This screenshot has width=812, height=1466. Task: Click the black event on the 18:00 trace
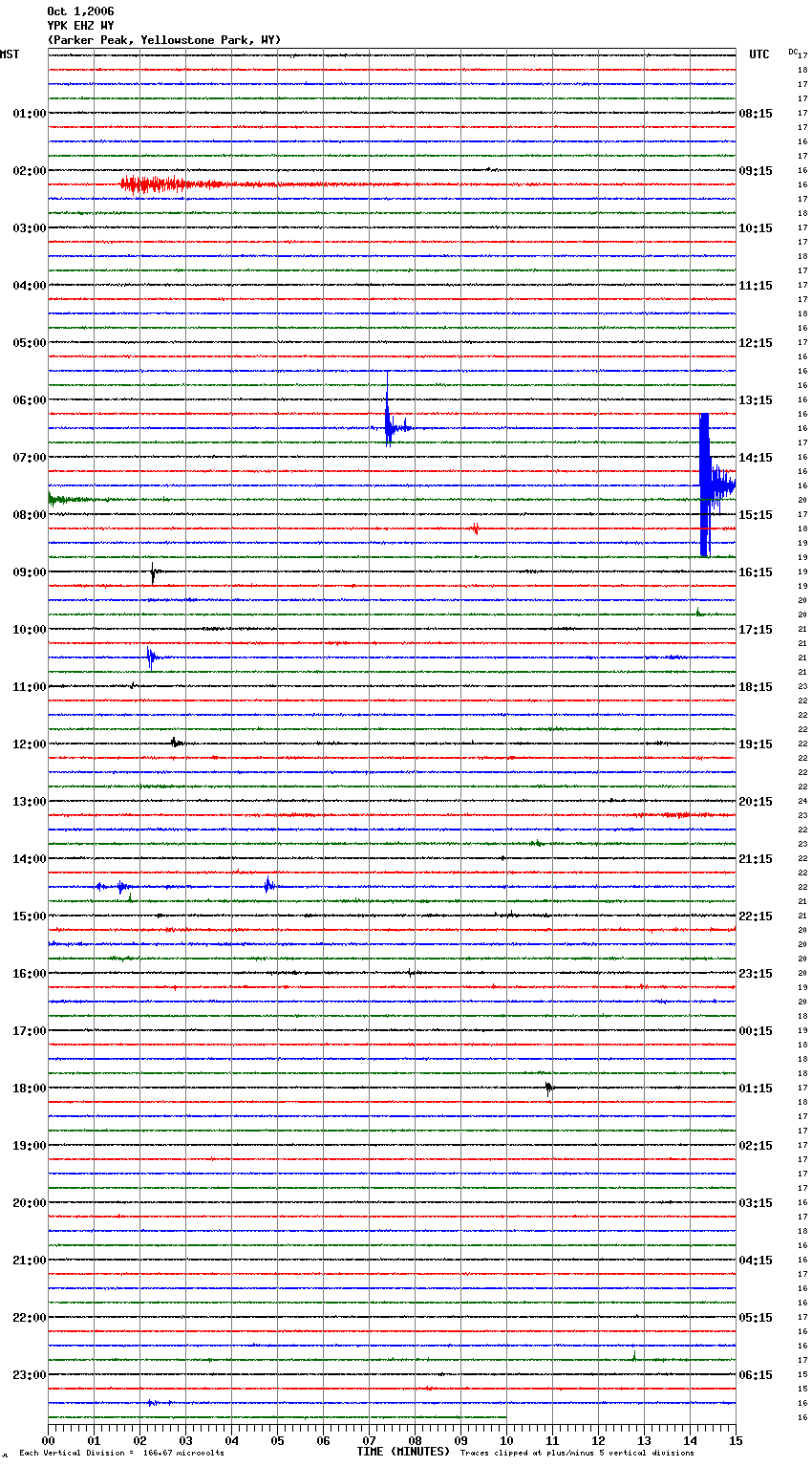click(549, 1088)
